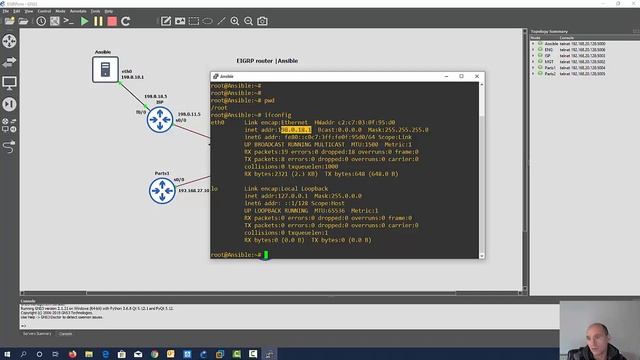Image resolution: width=640 pixels, height=360 pixels.
Task: Toggle show/hide interface labels
Action: coord(54,21)
